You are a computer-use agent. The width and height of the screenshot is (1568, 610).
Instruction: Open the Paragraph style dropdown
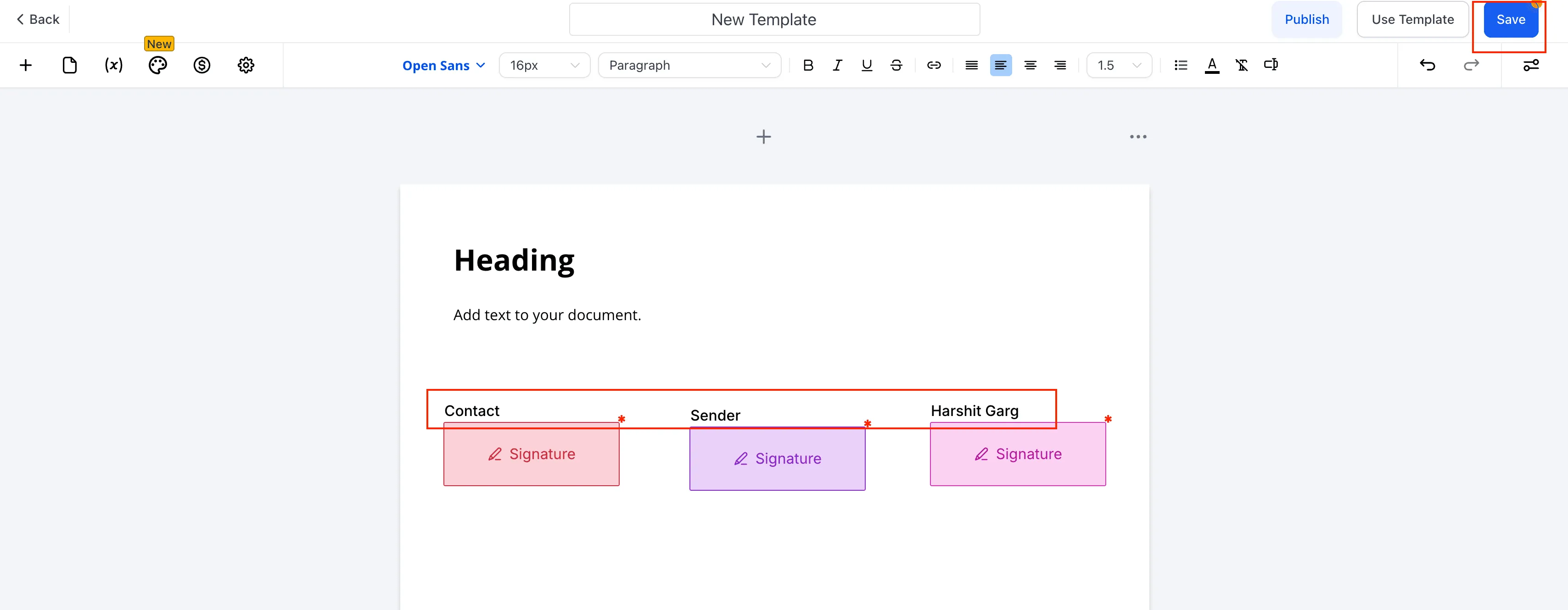(689, 65)
